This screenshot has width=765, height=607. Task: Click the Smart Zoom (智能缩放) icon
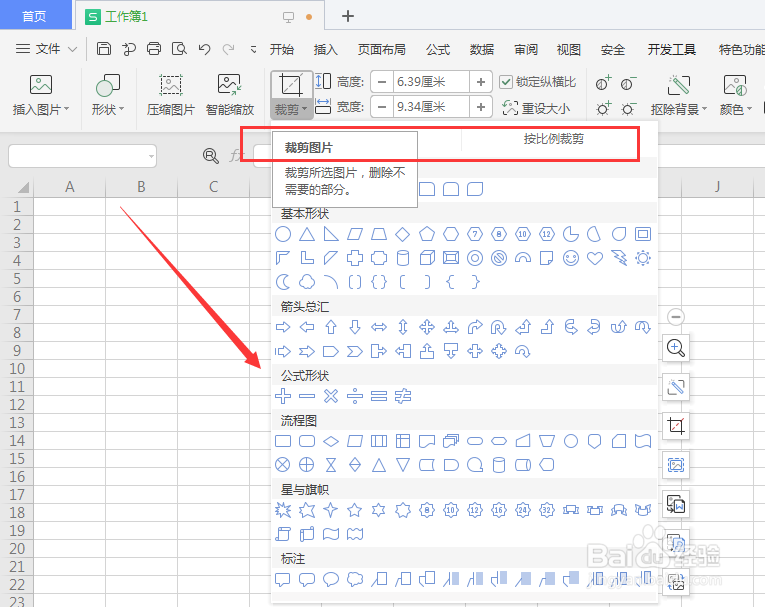pyautogui.click(x=230, y=84)
